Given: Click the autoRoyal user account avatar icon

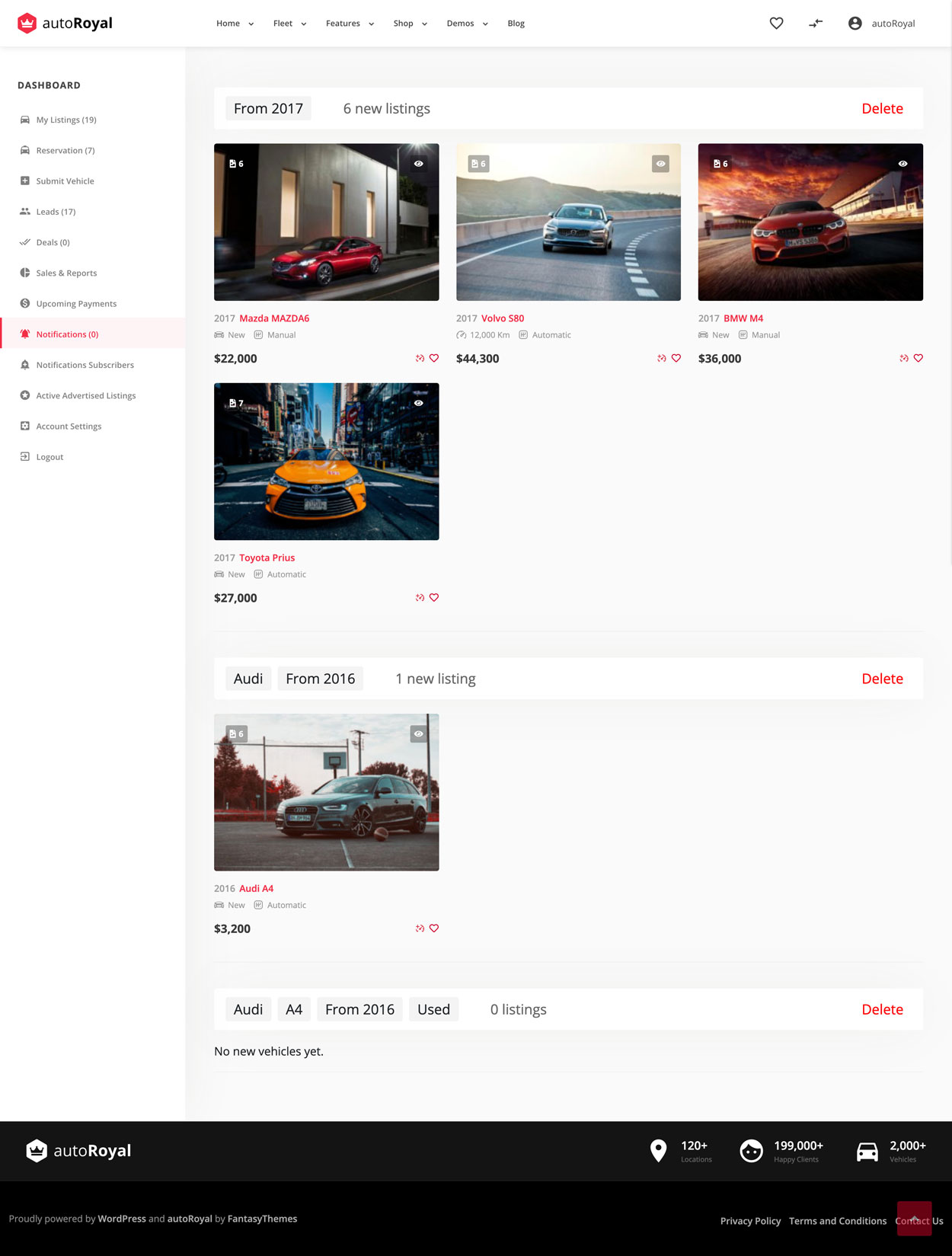Looking at the screenshot, I should click(855, 24).
